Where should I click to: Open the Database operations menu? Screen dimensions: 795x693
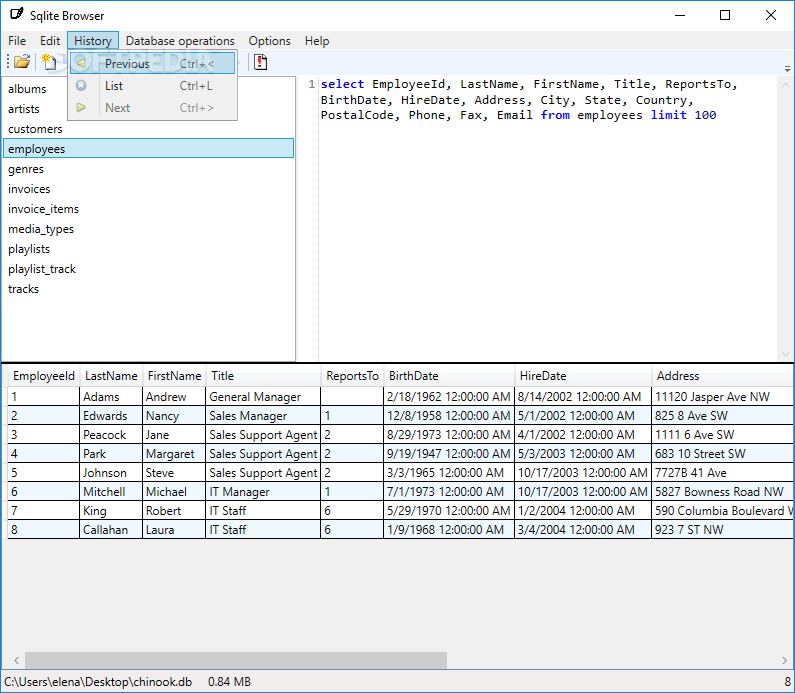coord(180,41)
